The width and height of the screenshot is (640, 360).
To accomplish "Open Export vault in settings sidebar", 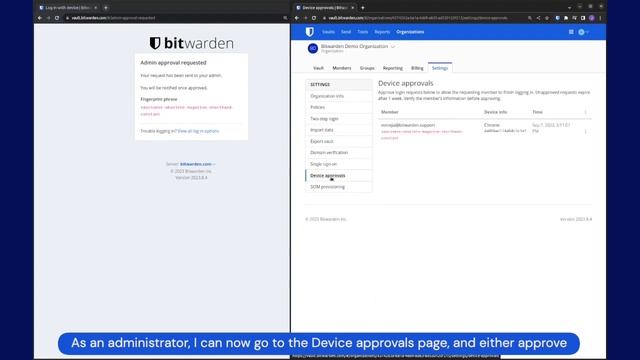I will [338, 141].
